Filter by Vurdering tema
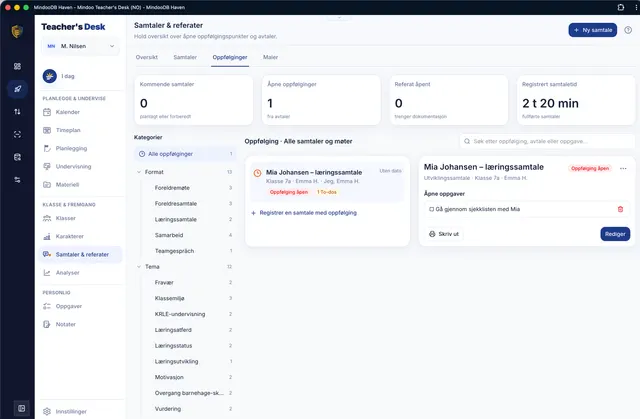The image size is (640, 419). tap(189, 409)
